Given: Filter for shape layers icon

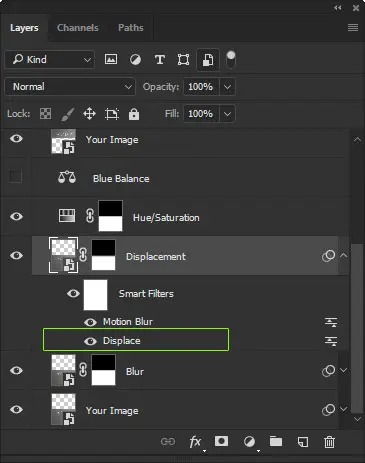Looking at the screenshot, I should tap(183, 60).
